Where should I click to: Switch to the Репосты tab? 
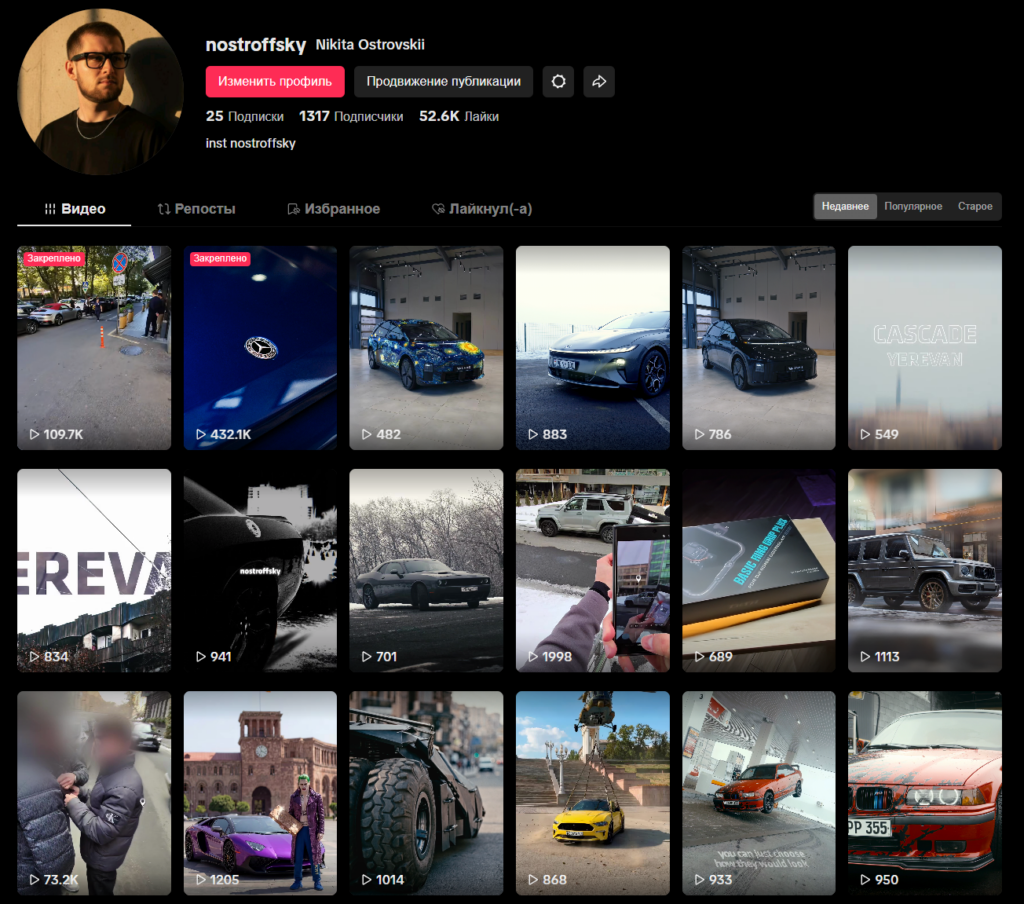click(196, 209)
